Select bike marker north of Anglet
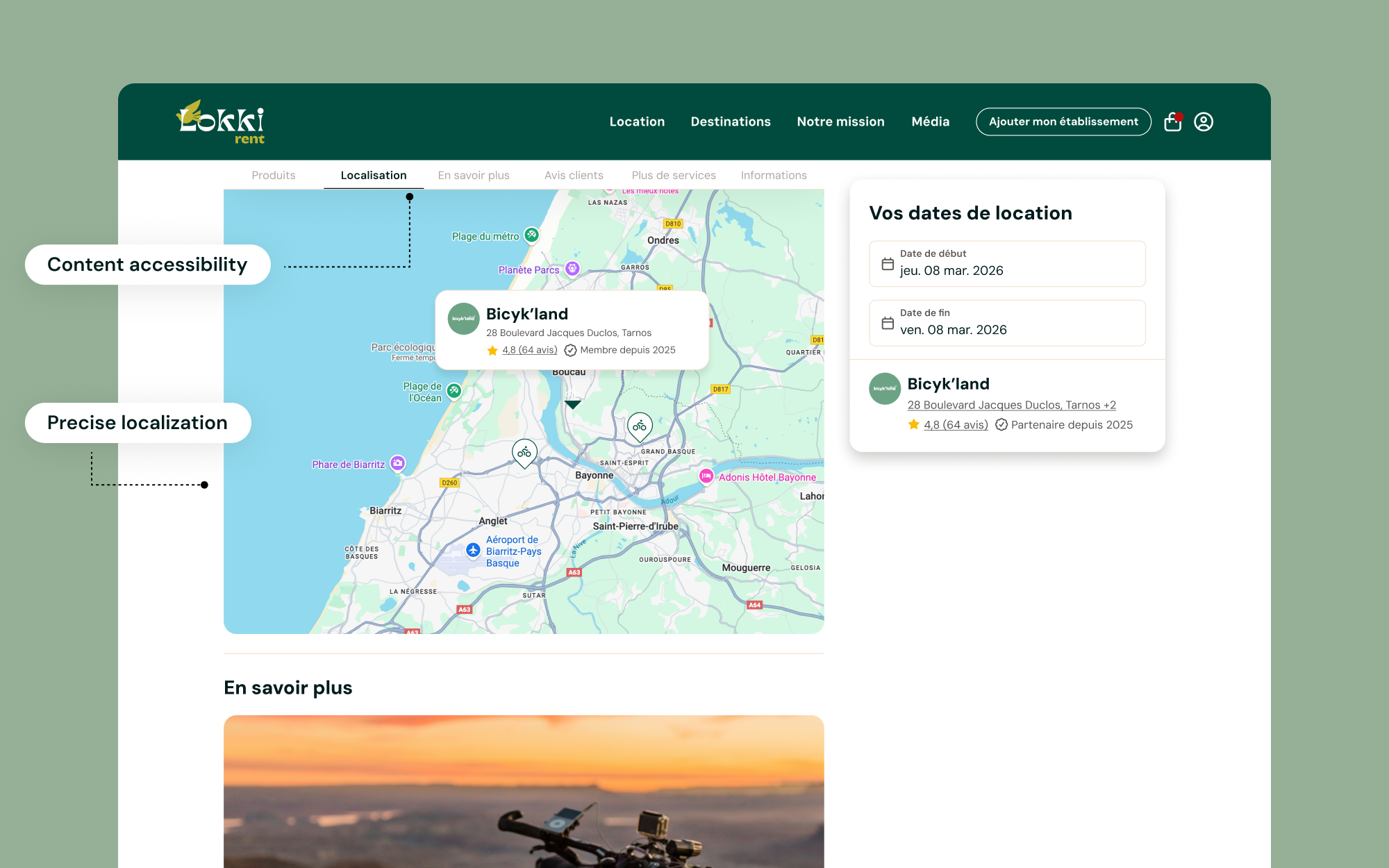1389x868 pixels. click(524, 453)
